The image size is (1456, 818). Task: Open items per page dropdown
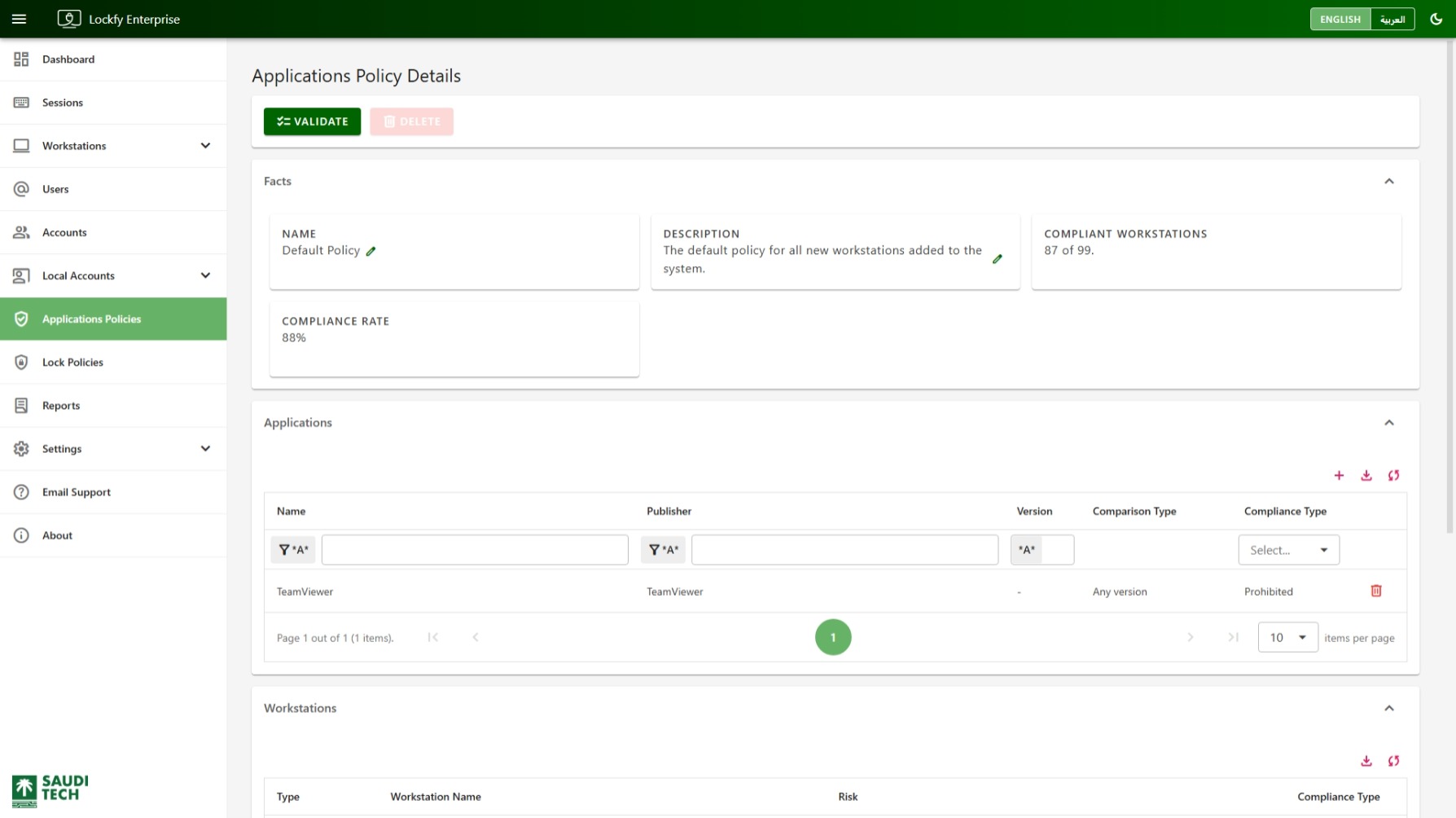pyautogui.click(x=1287, y=637)
